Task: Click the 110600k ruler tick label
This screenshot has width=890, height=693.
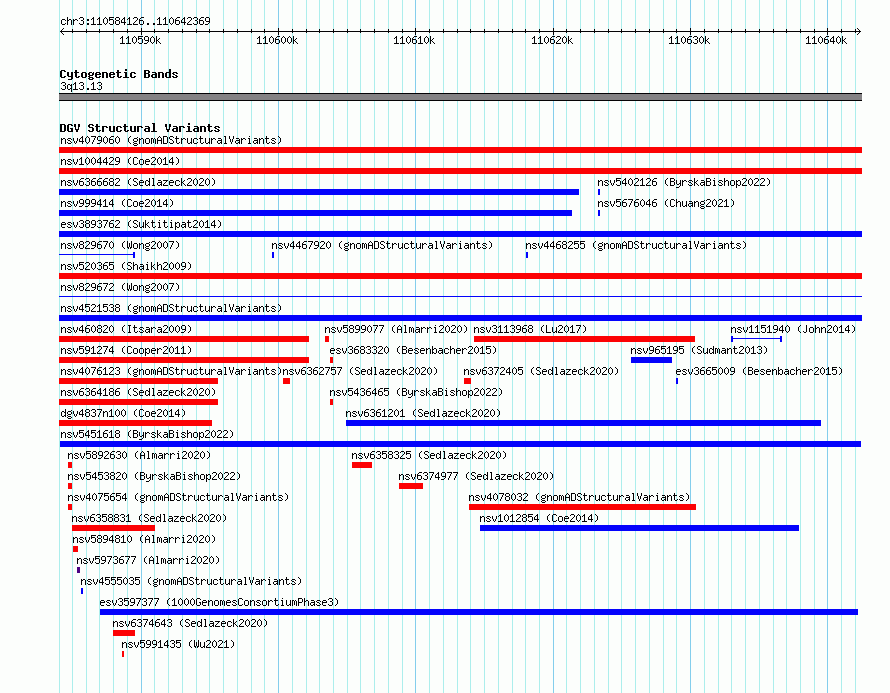Action: point(277,40)
